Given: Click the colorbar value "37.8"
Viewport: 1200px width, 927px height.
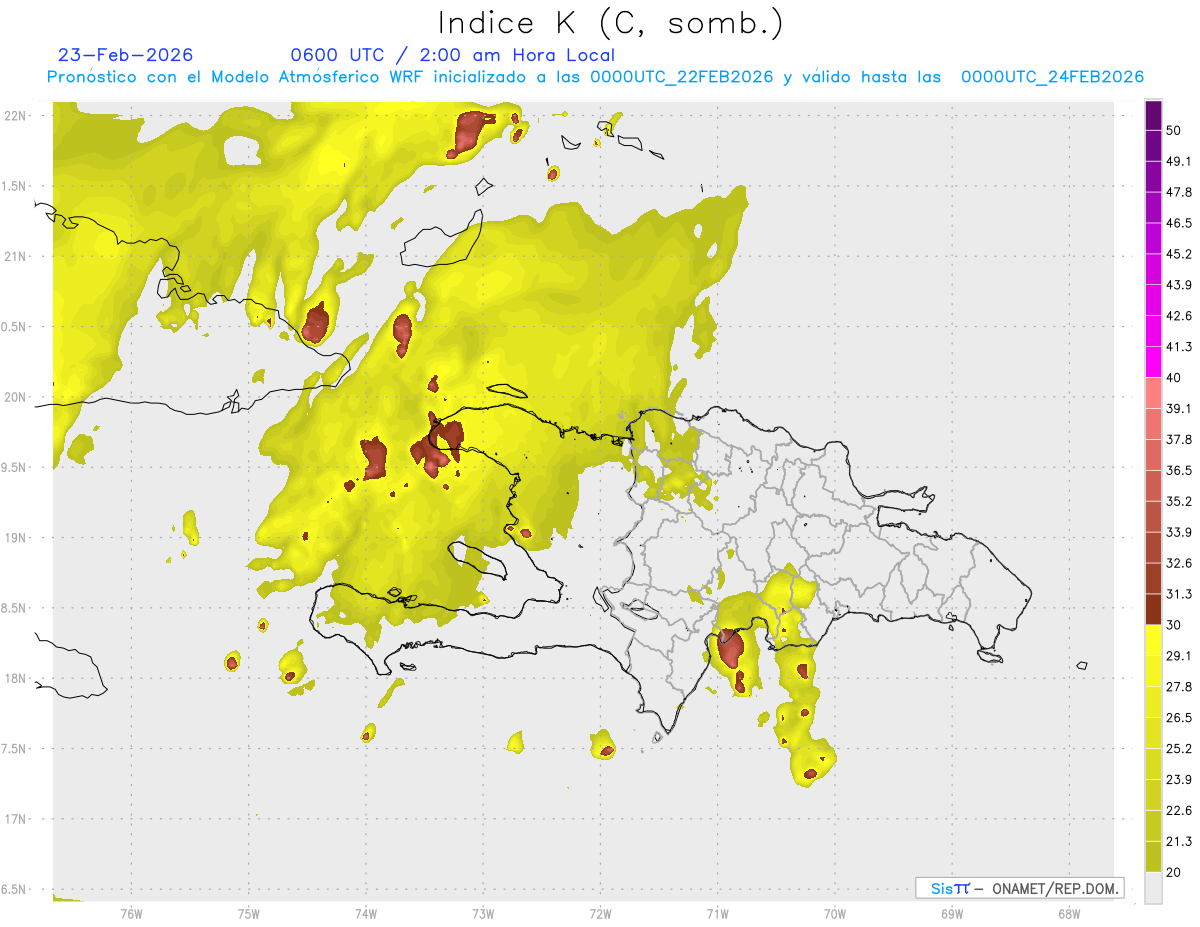Looking at the screenshot, I should [x=1179, y=440].
